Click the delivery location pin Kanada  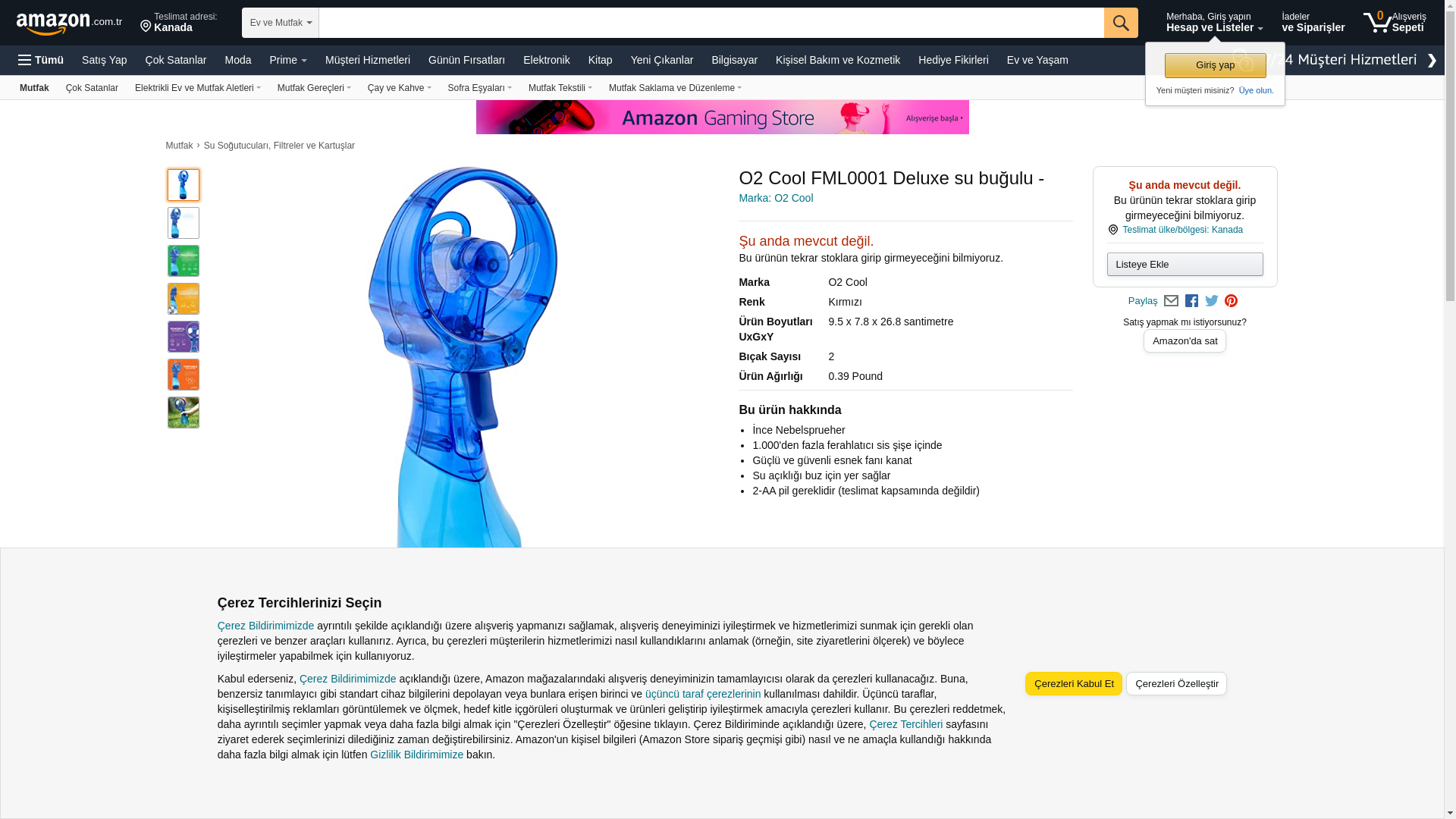coord(179,22)
